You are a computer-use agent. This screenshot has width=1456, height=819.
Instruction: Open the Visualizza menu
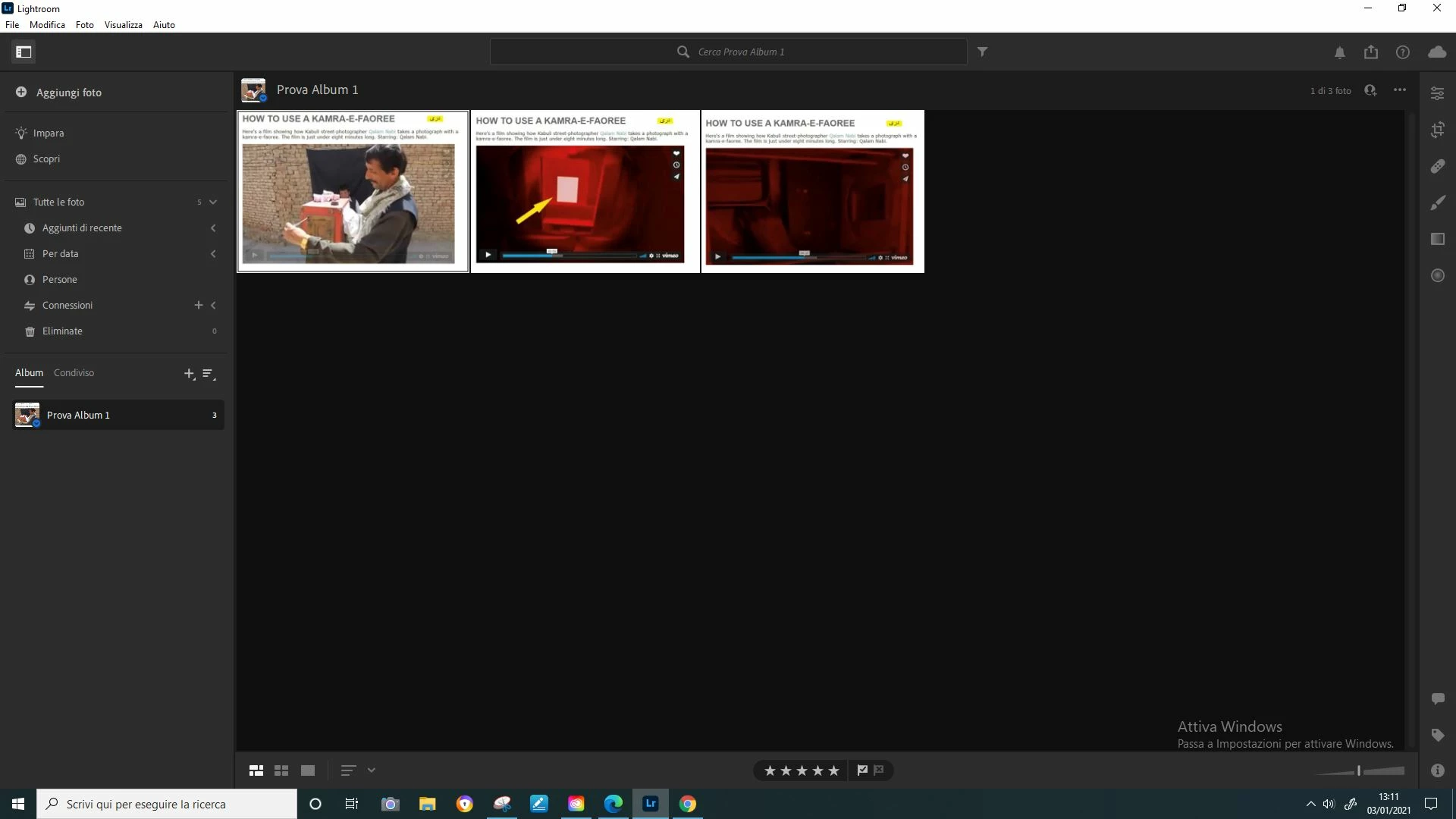[123, 24]
